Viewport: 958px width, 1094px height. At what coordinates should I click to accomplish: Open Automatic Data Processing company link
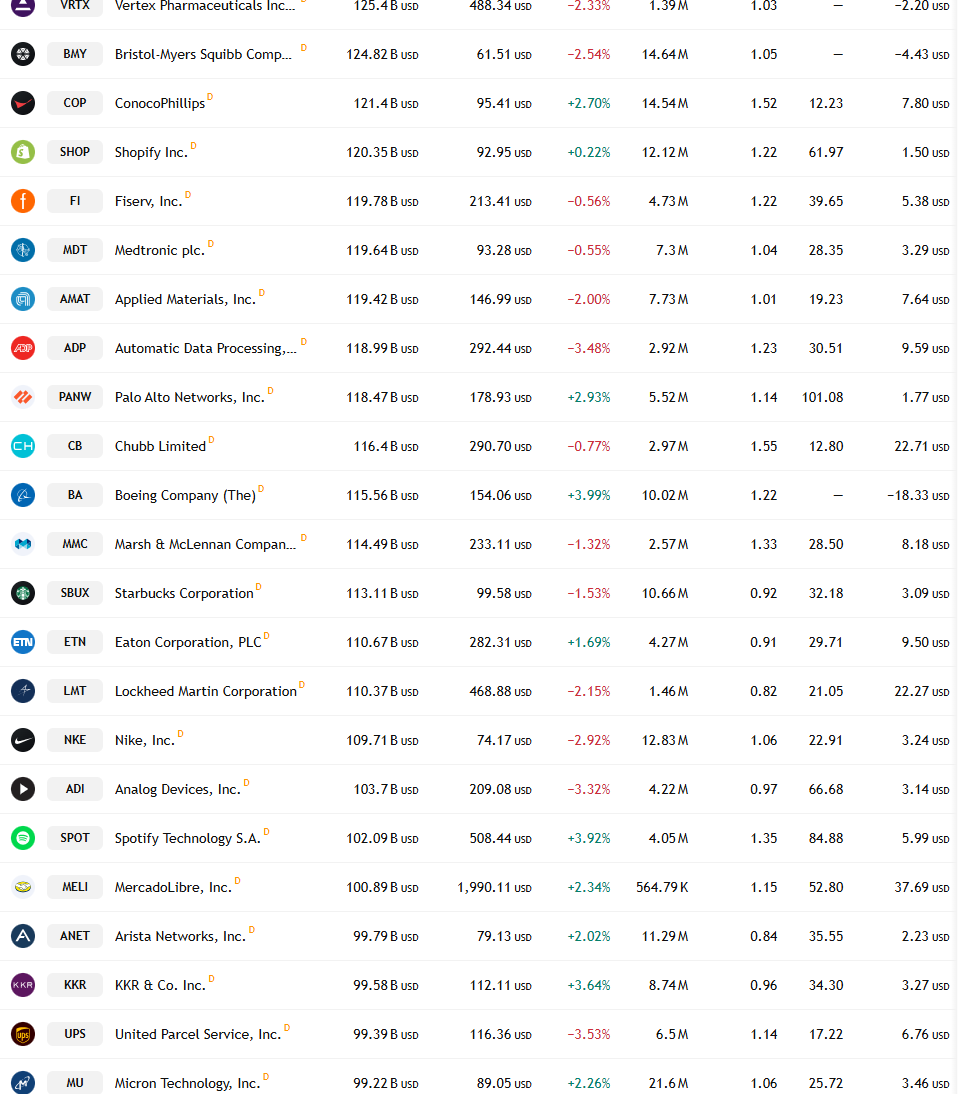[206, 348]
